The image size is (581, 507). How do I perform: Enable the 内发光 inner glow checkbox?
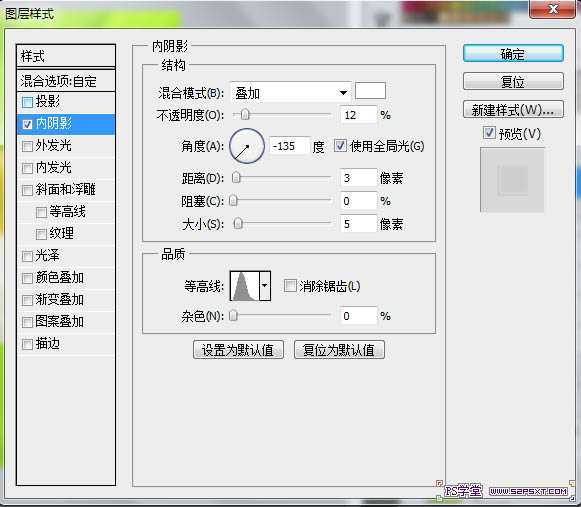[x=27, y=168]
